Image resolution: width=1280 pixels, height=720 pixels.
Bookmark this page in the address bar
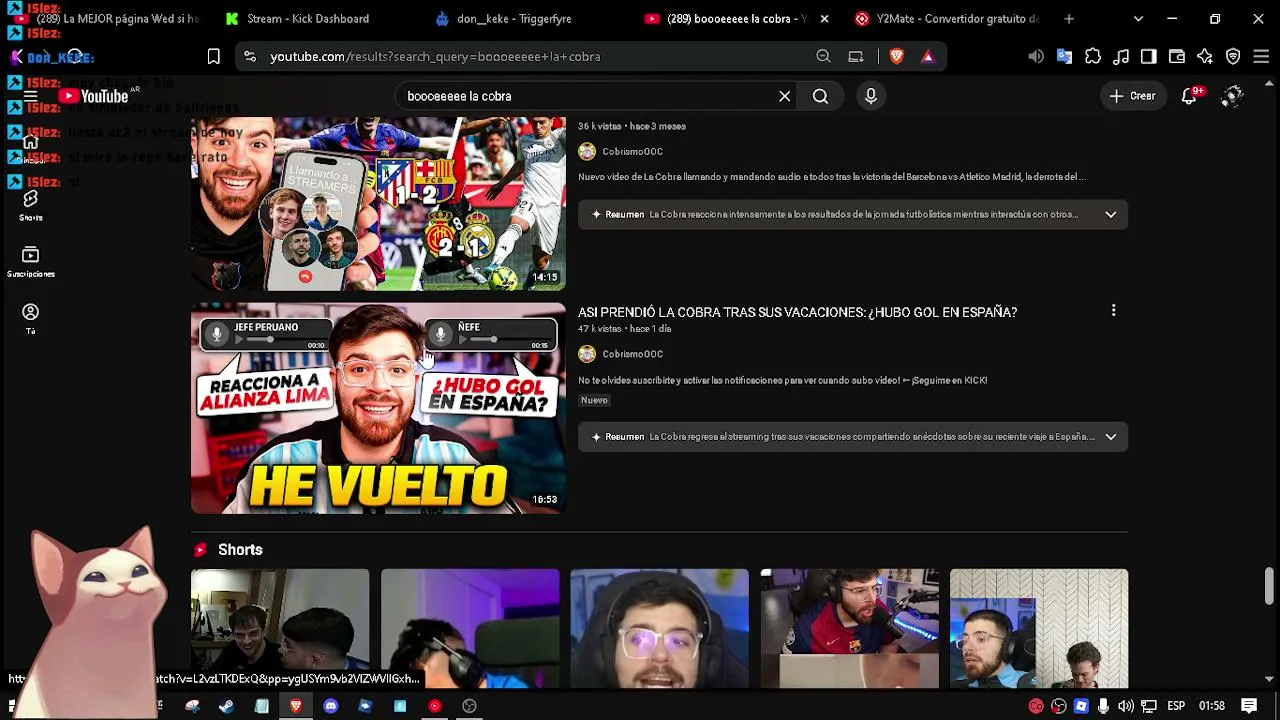click(x=214, y=57)
